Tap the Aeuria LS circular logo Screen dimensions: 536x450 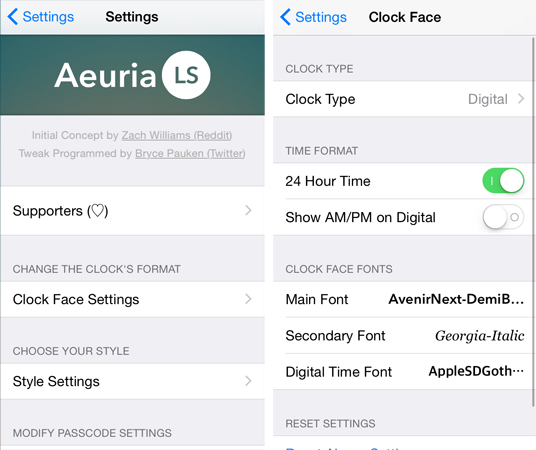tap(186, 75)
